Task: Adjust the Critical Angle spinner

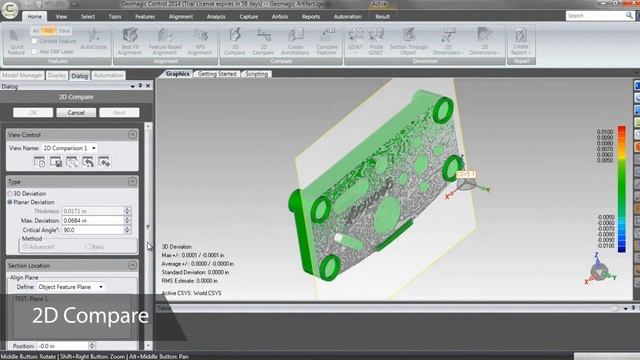Action: 127,230
